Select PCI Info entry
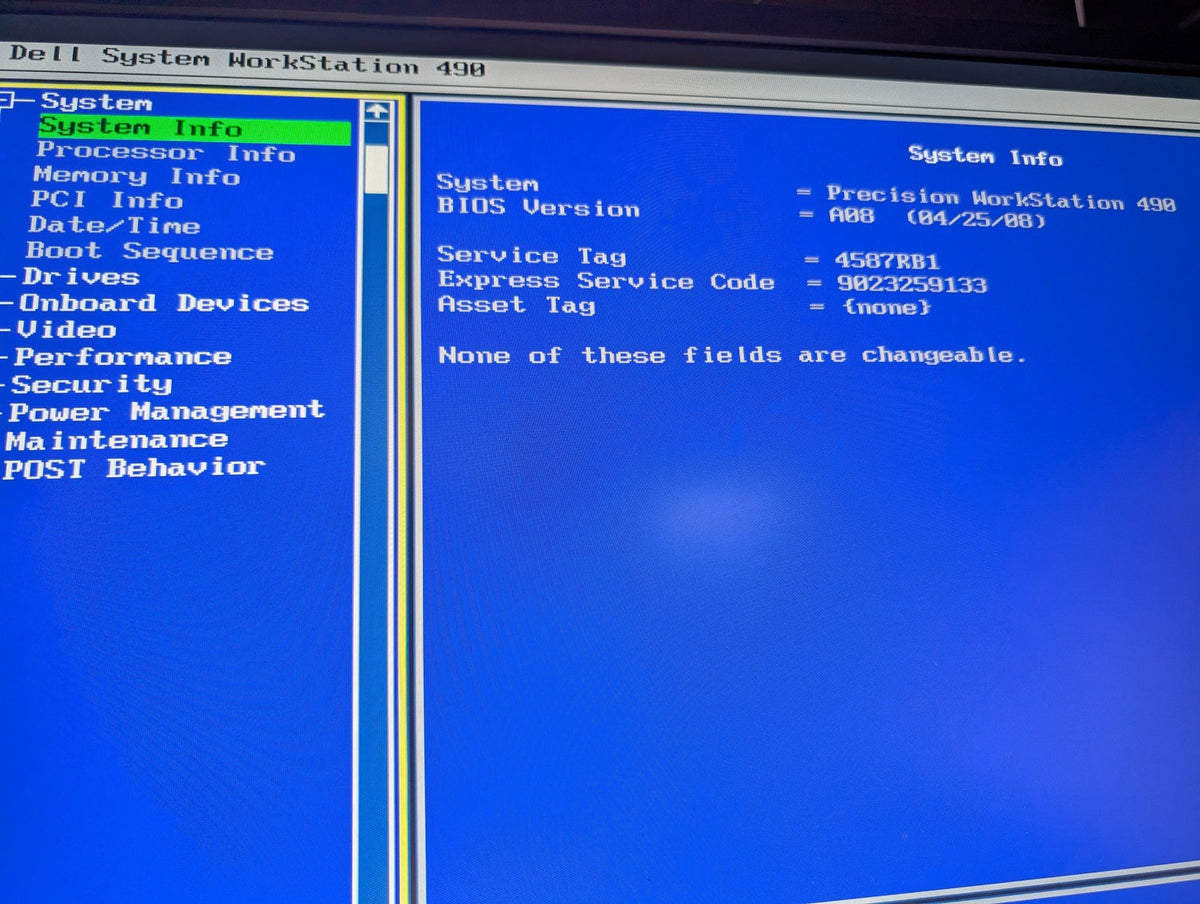 (x=106, y=200)
